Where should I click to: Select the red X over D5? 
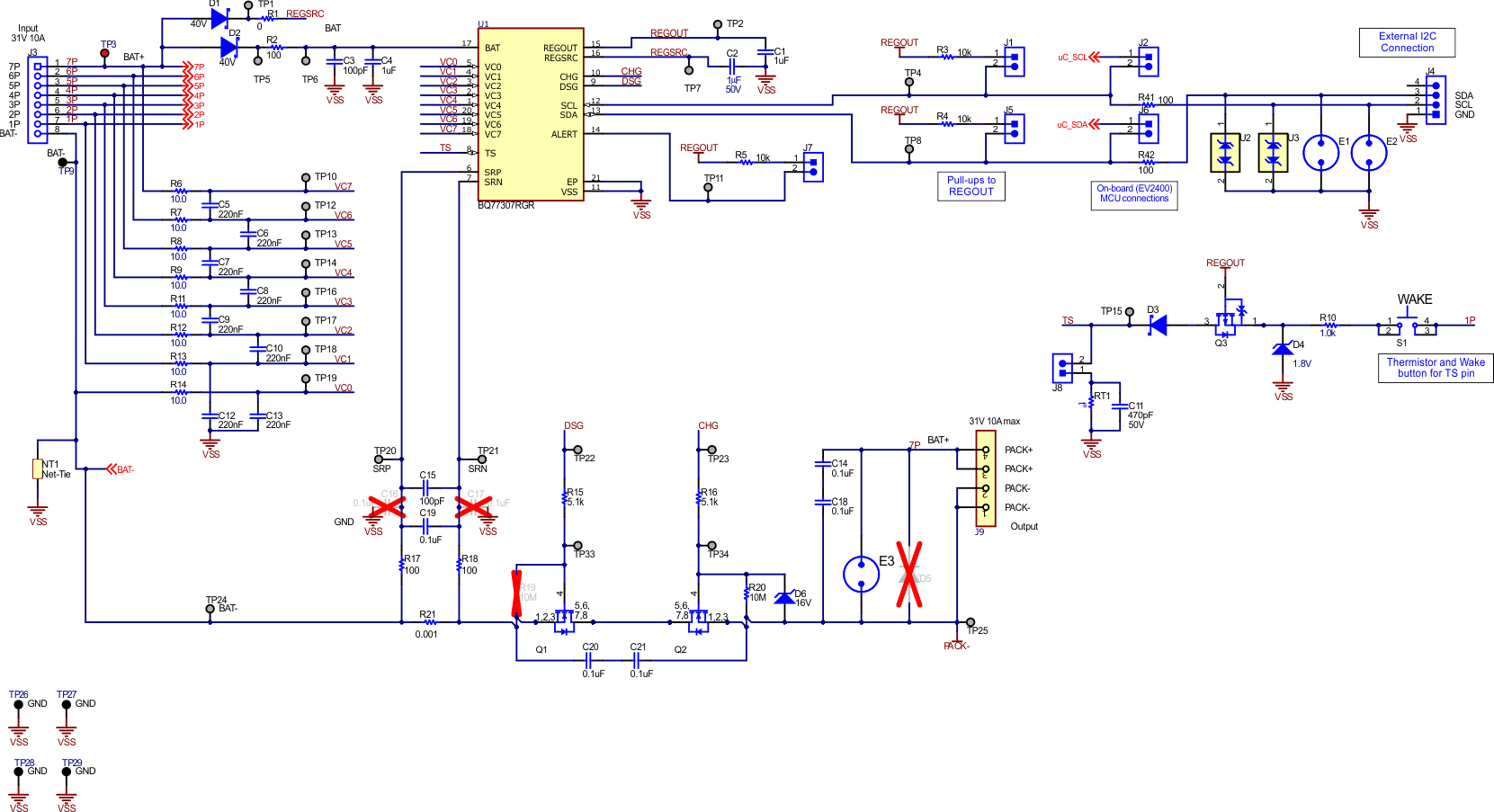[909, 574]
